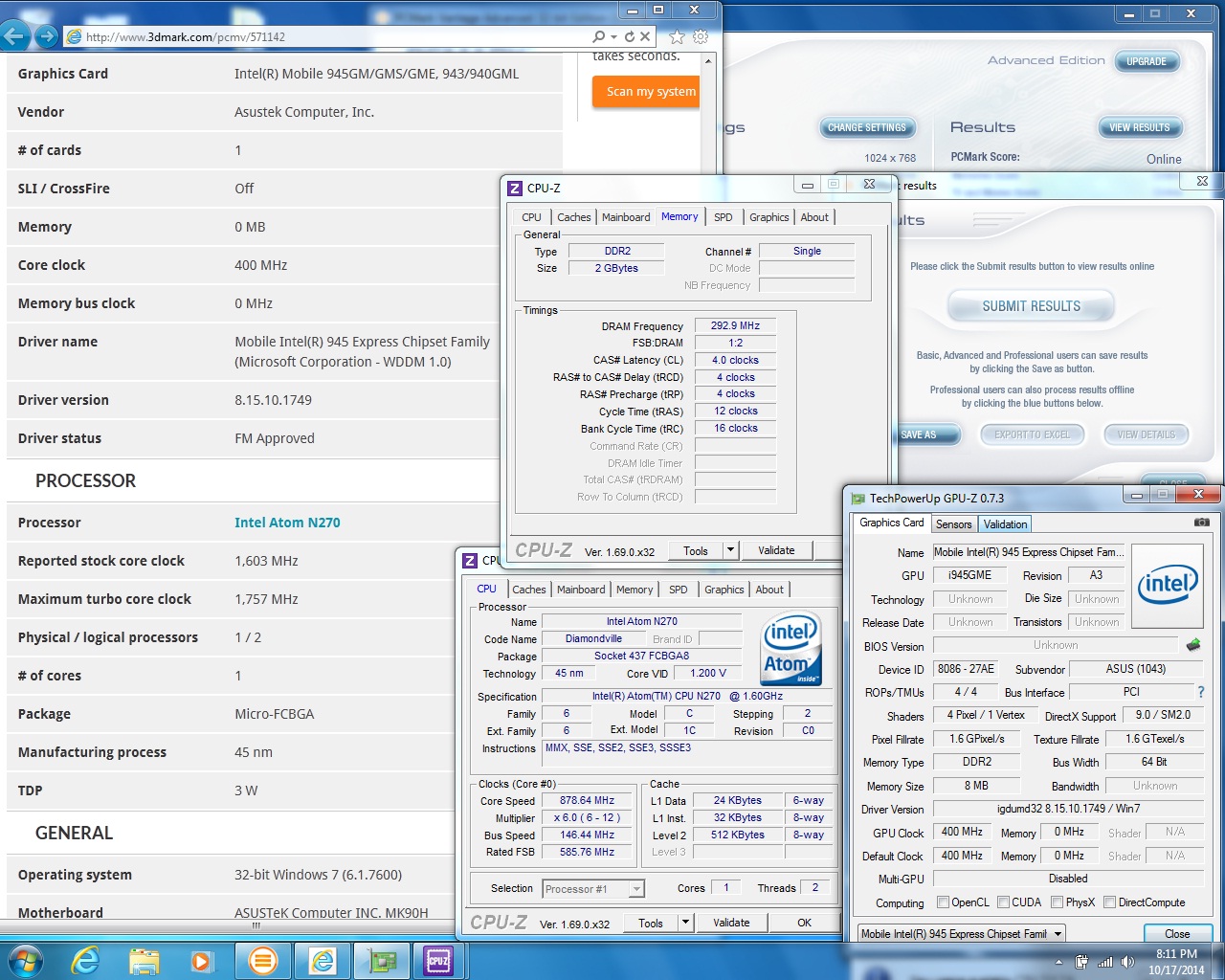Open the Processor #1 selection dropdown
This screenshot has width=1225, height=980.
636,889
